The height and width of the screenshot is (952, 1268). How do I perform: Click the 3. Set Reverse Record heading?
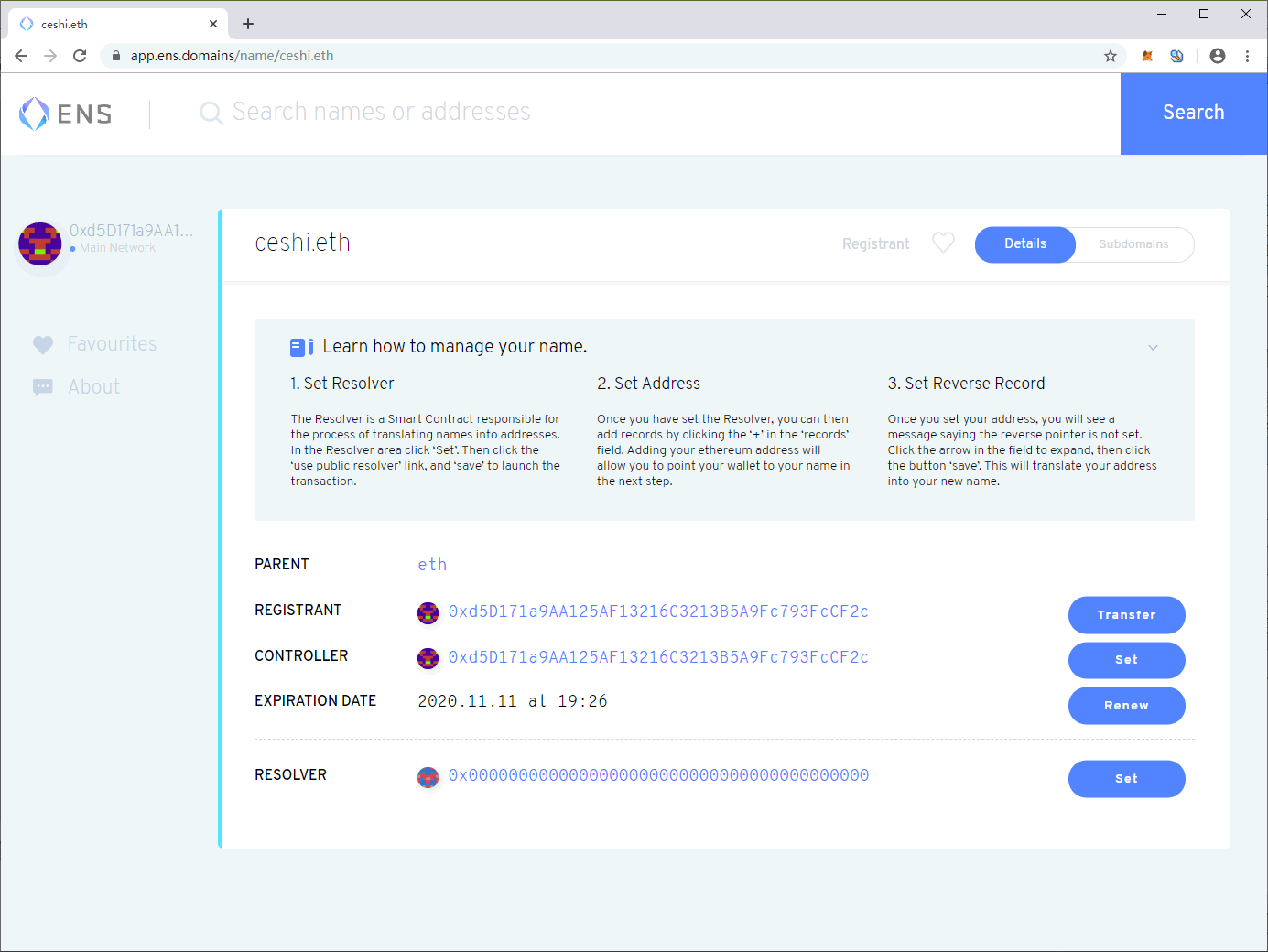click(966, 384)
